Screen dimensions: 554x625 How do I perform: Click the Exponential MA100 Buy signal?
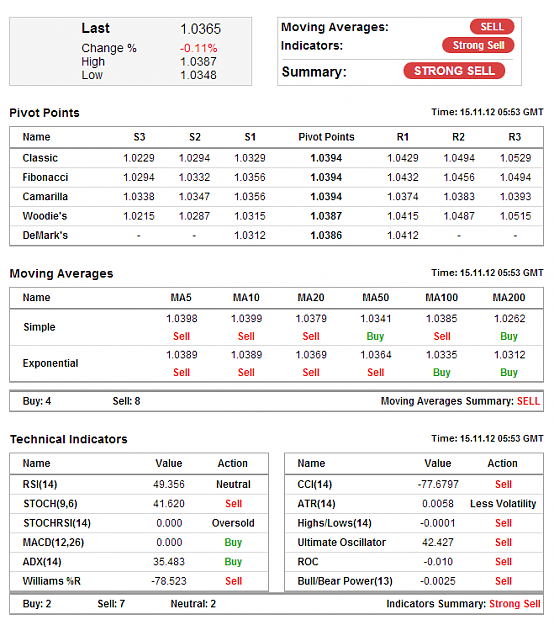pos(442,372)
